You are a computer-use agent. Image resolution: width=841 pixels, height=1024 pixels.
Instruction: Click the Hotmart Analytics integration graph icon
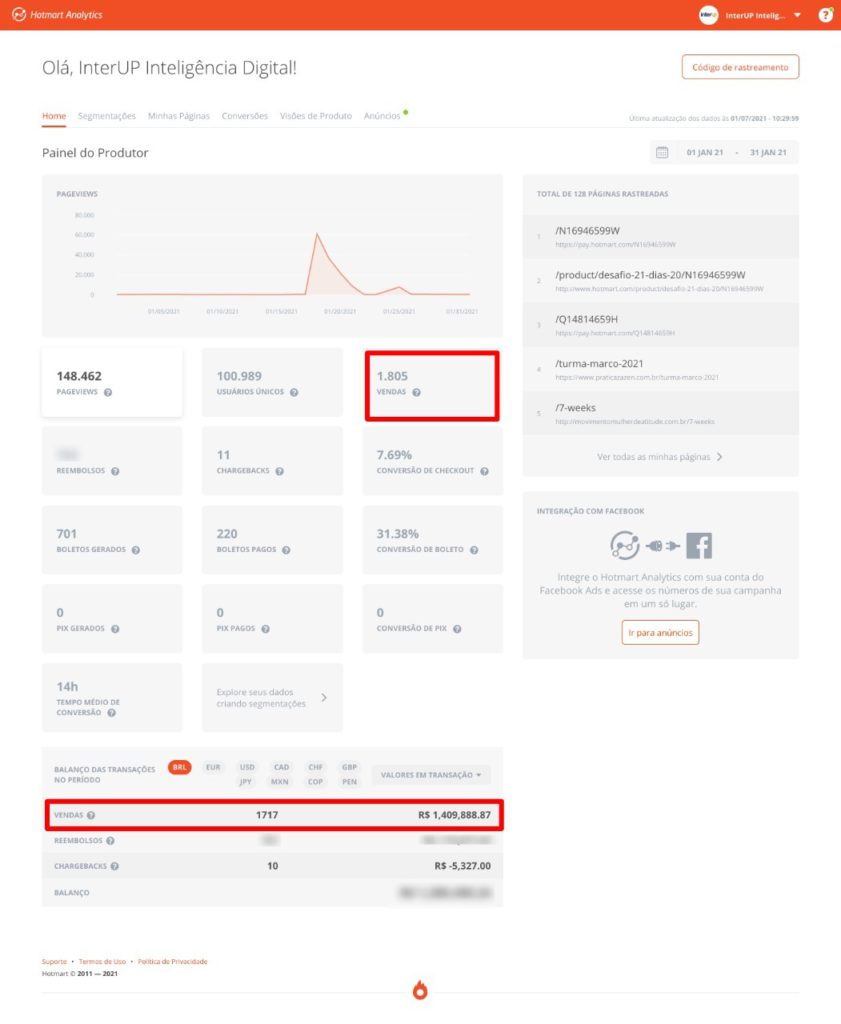click(625, 545)
